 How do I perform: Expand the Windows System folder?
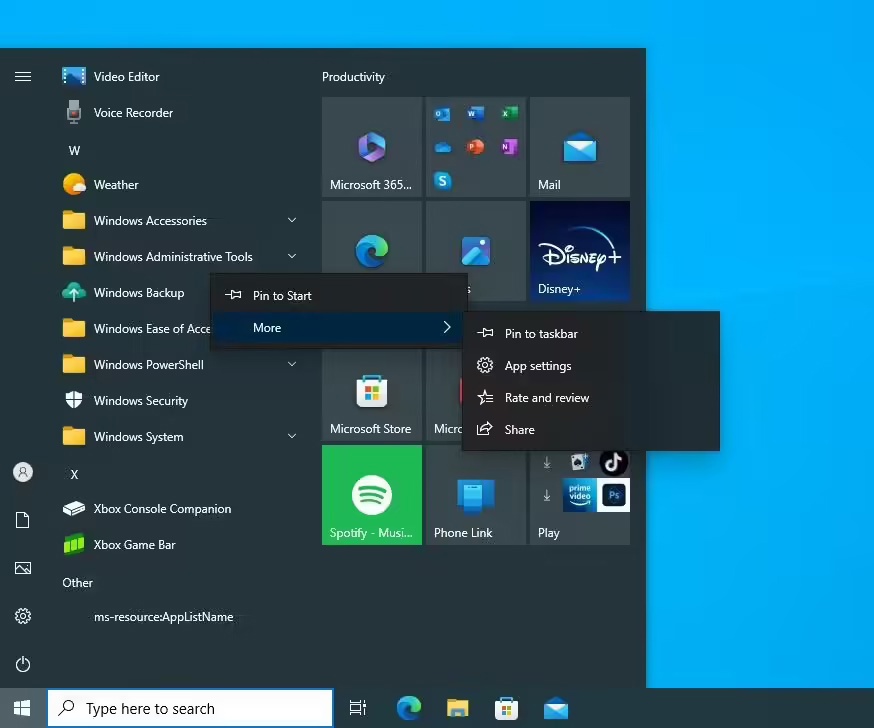coord(138,436)
